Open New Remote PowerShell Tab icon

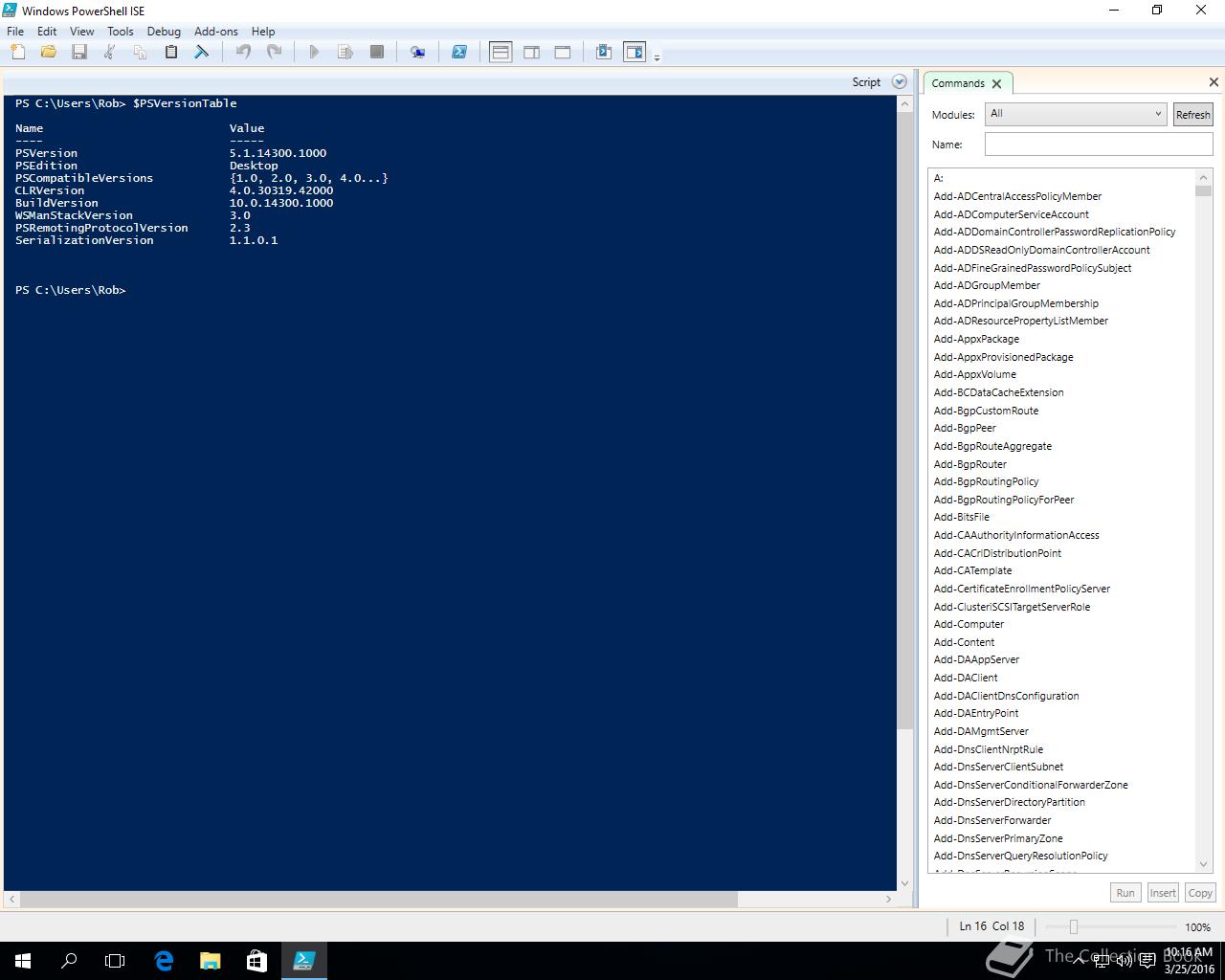[418, 52]
